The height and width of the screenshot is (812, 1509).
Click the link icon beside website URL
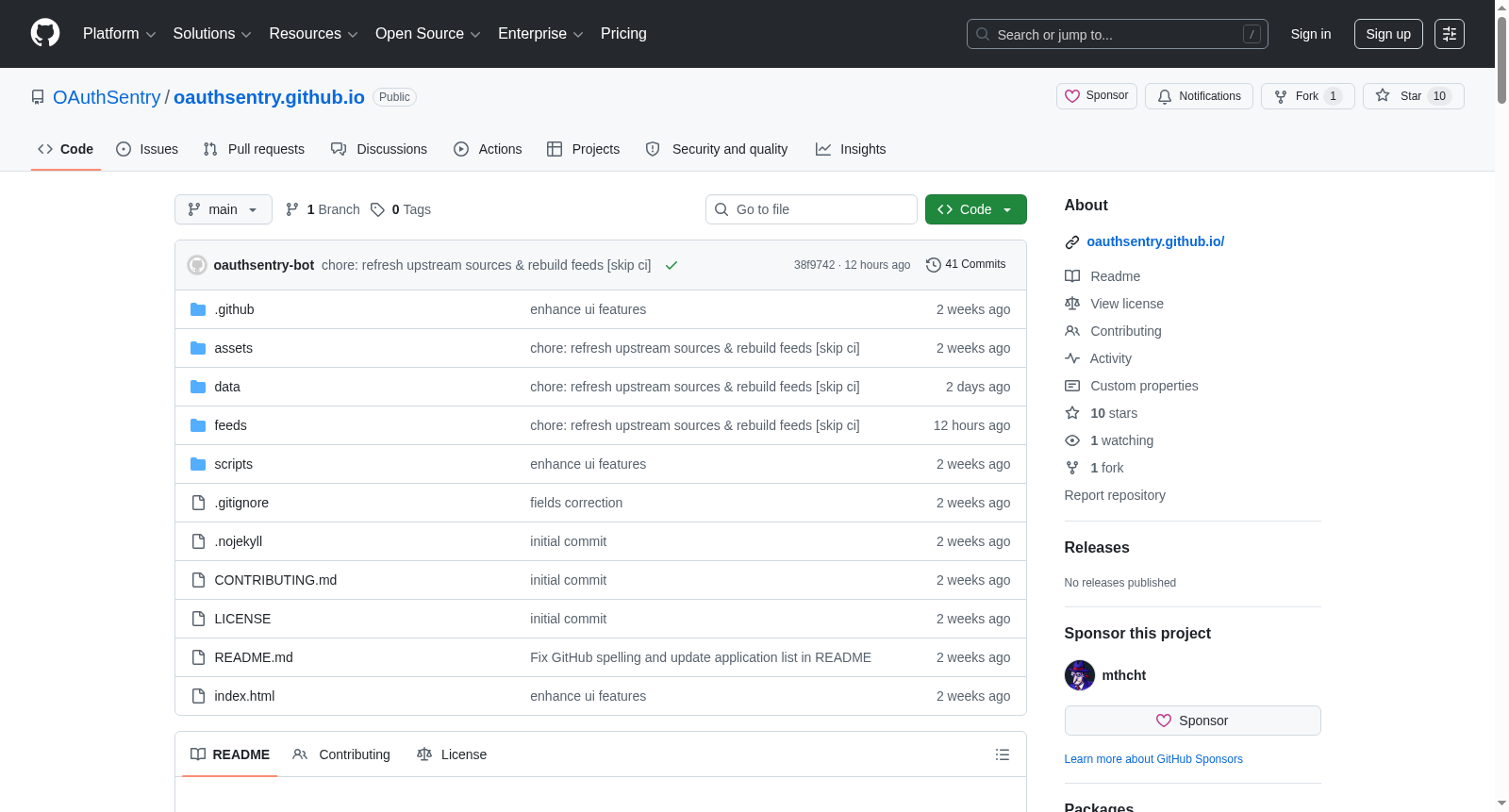1072,242
